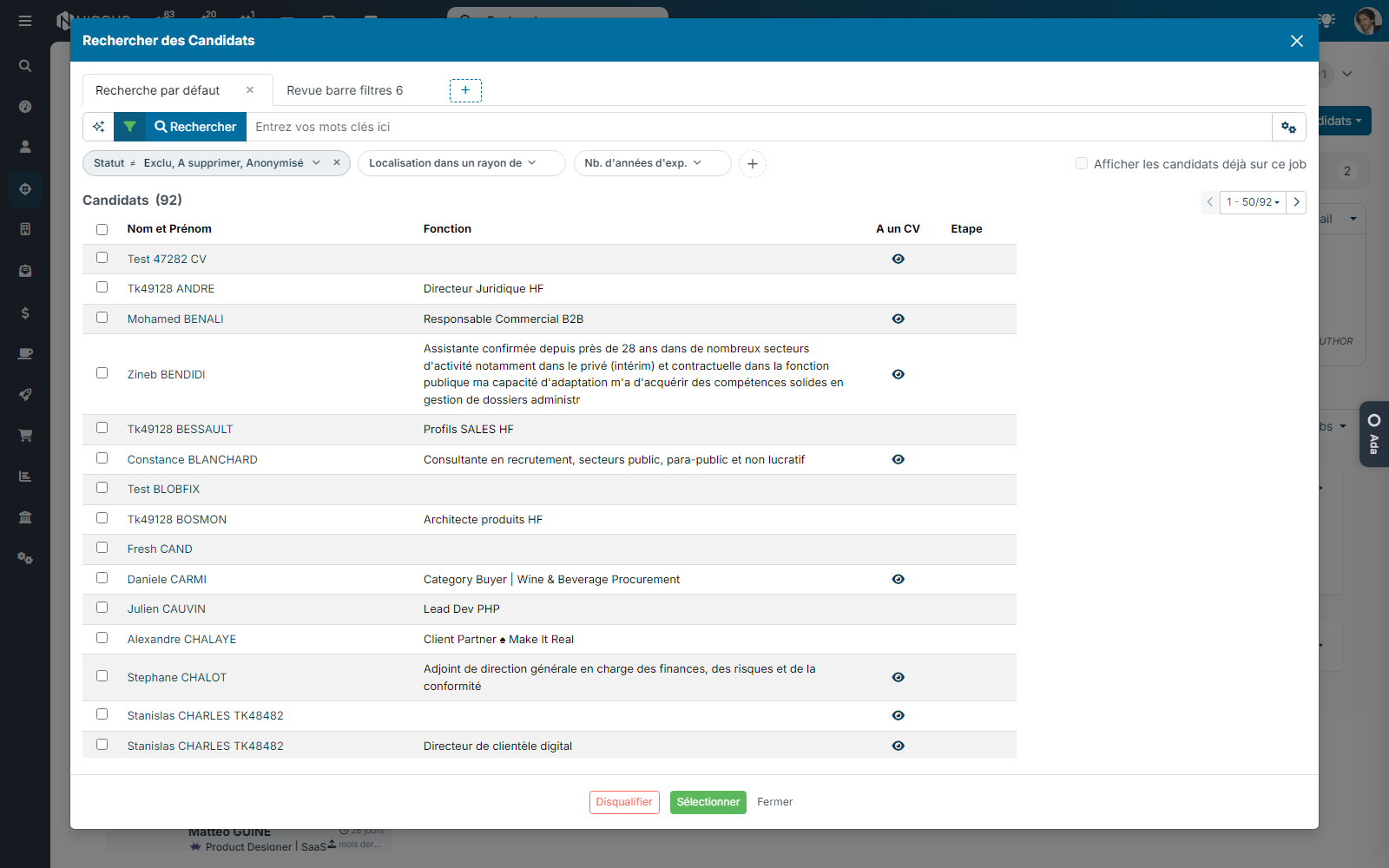Open Localisation dans un rayon de dropdown
Viewport: 1389px width, 868px height.
tap(461, 163)
